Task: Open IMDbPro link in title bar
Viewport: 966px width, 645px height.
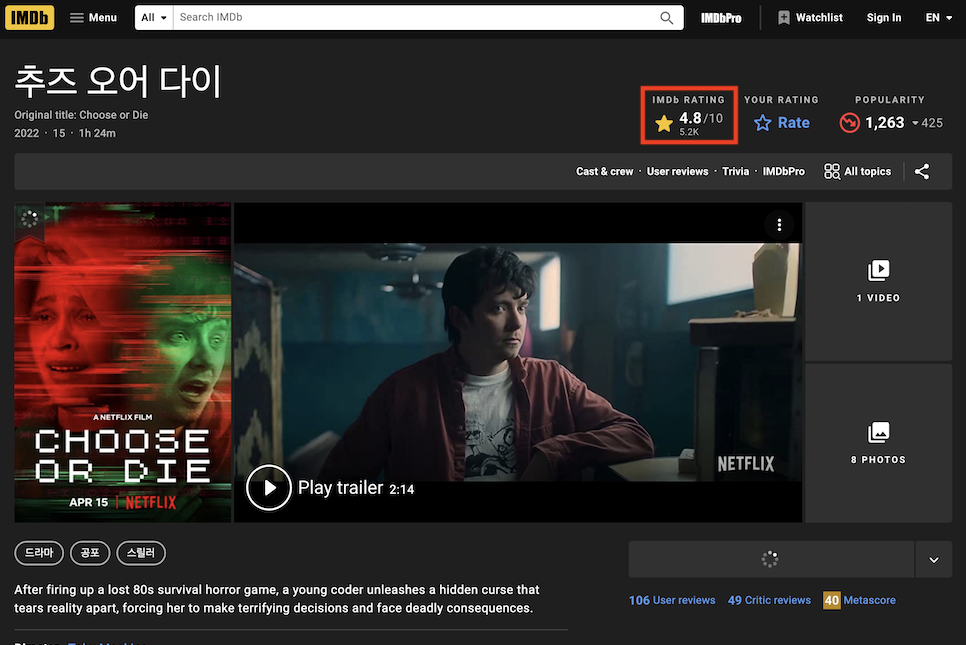Action: pos(784,171)
